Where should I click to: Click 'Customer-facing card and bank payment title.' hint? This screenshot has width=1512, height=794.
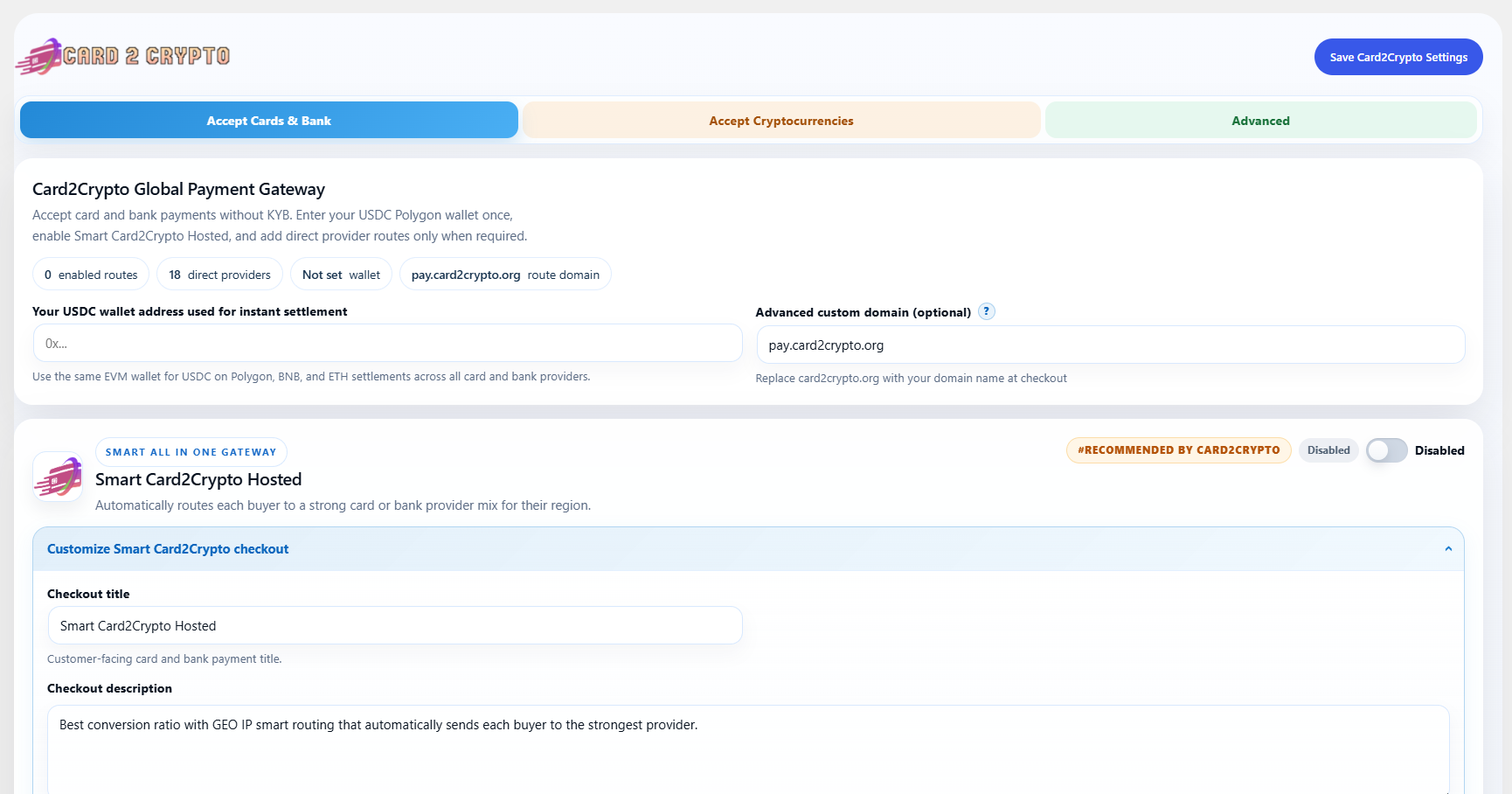click(x=164, y=659)
